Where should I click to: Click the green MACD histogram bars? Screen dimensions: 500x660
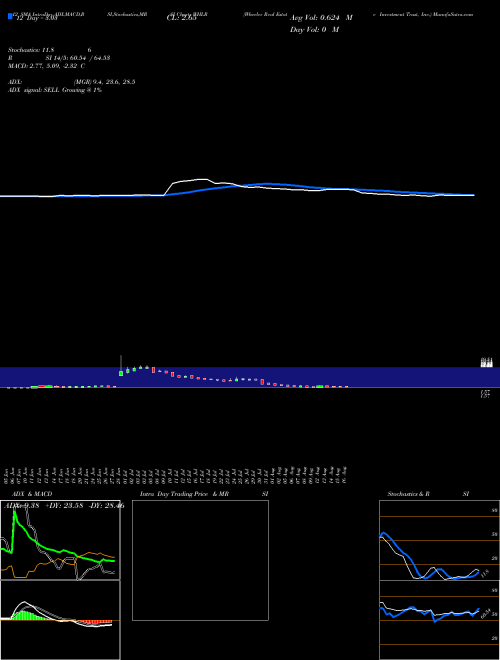[28, 615]
